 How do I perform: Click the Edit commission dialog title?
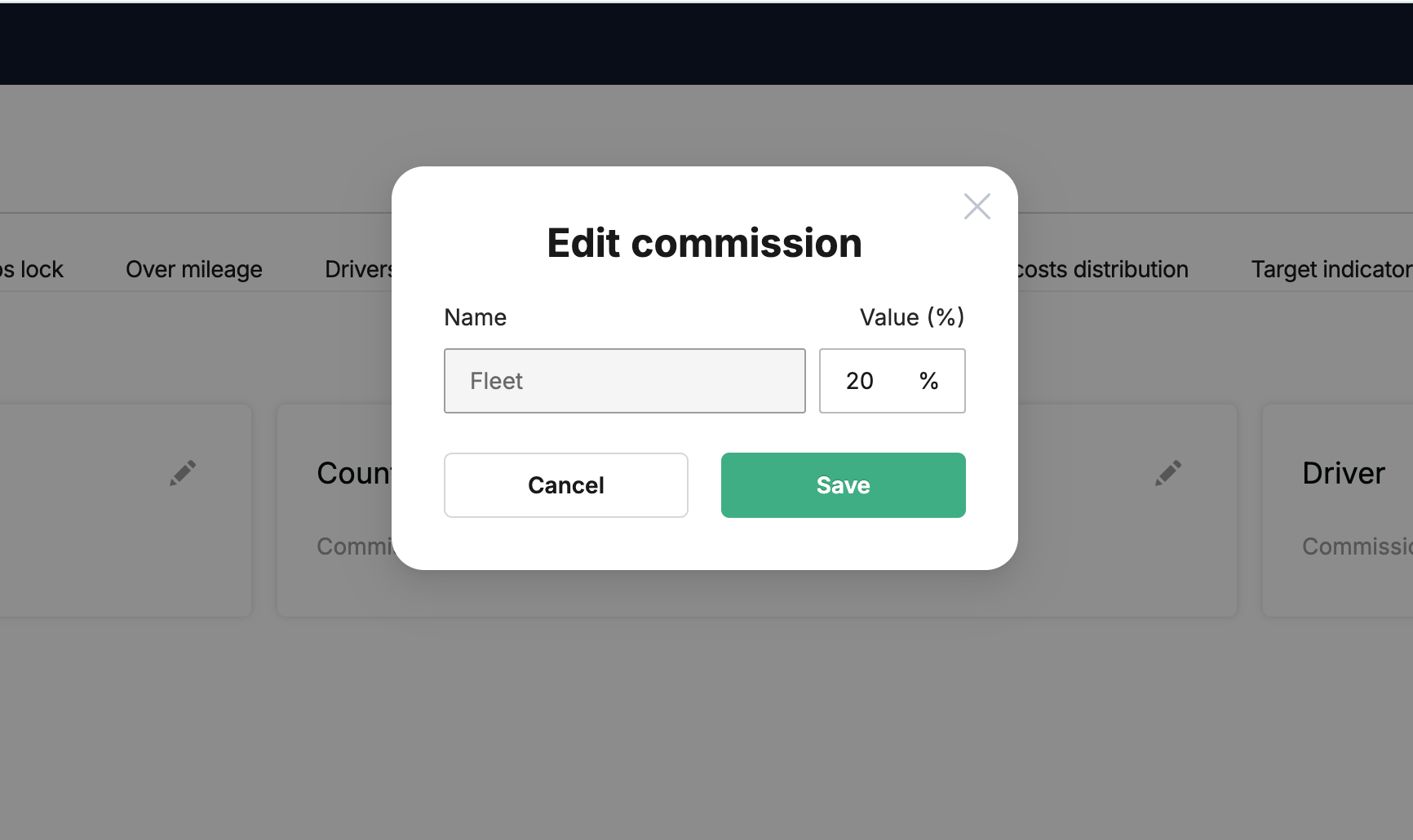pos(705,243)
